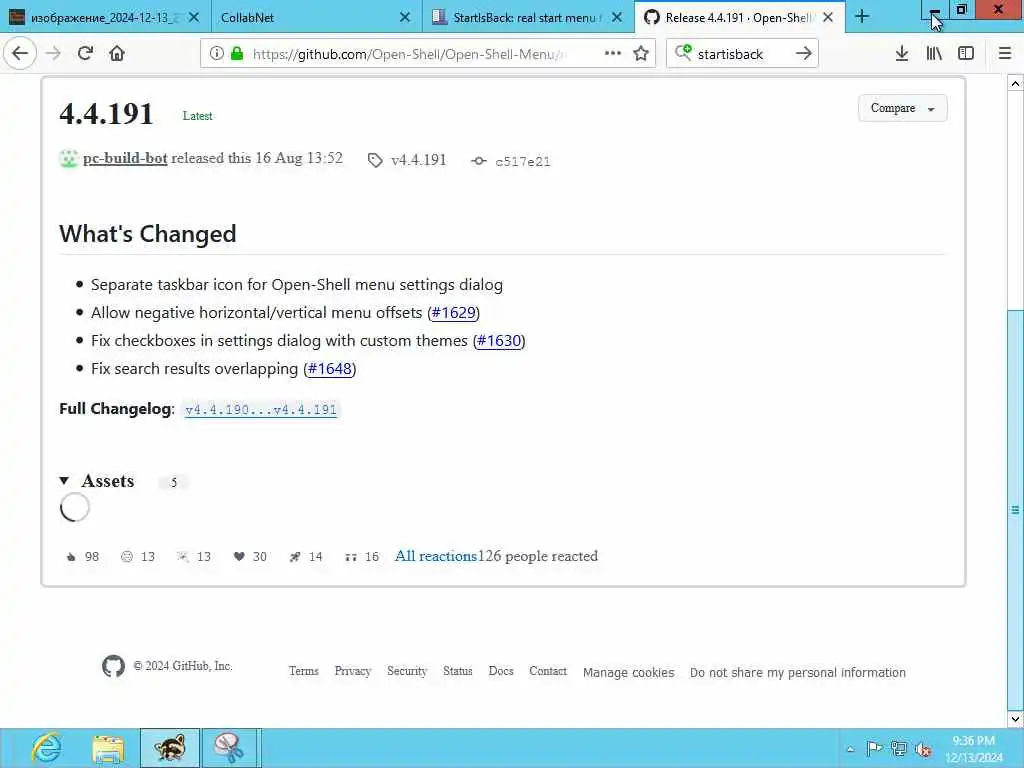
Task: Open the Contact footer link
Action: 548,671
